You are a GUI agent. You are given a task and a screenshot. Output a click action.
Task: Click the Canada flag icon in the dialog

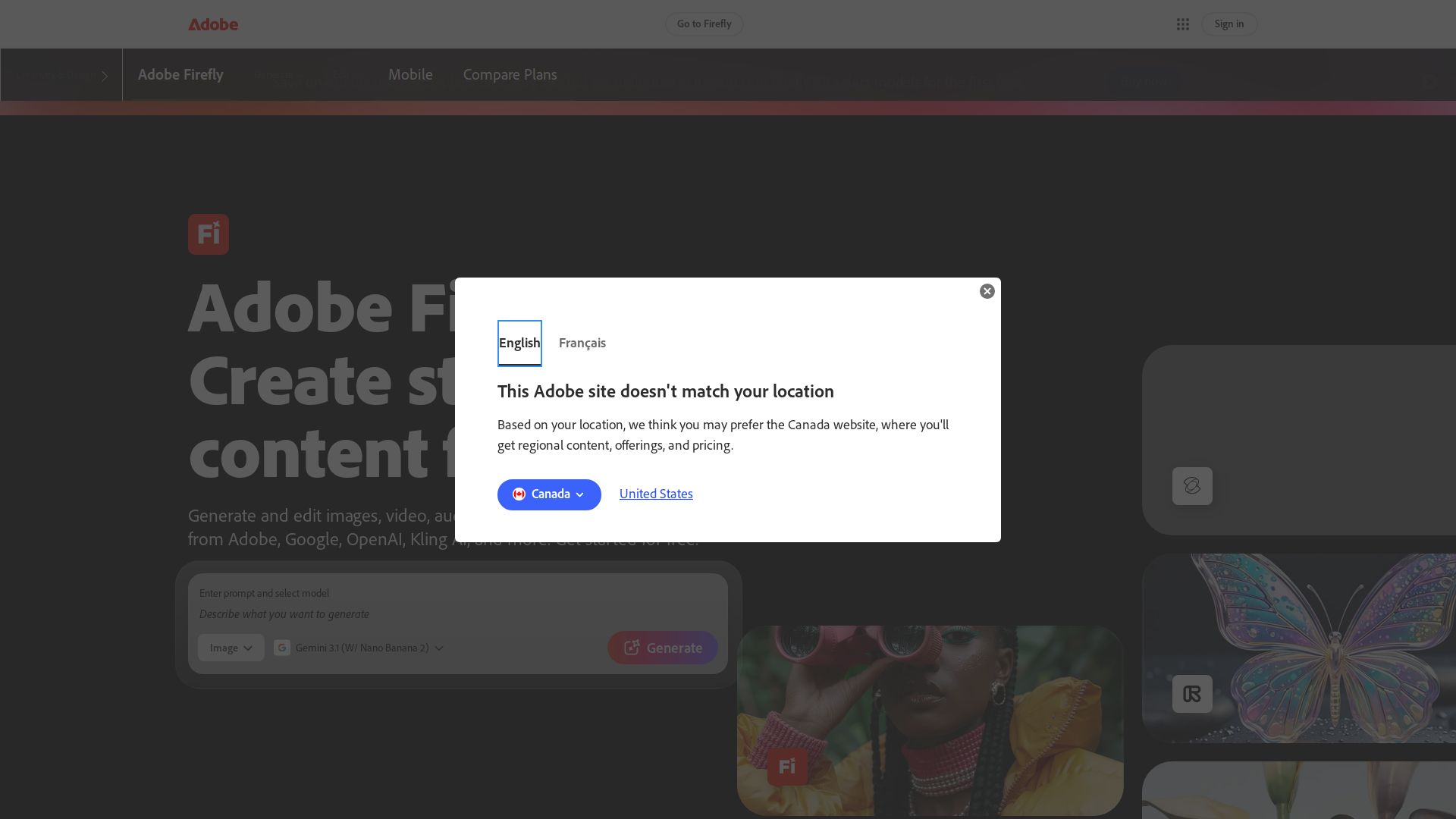coord(519,494)
